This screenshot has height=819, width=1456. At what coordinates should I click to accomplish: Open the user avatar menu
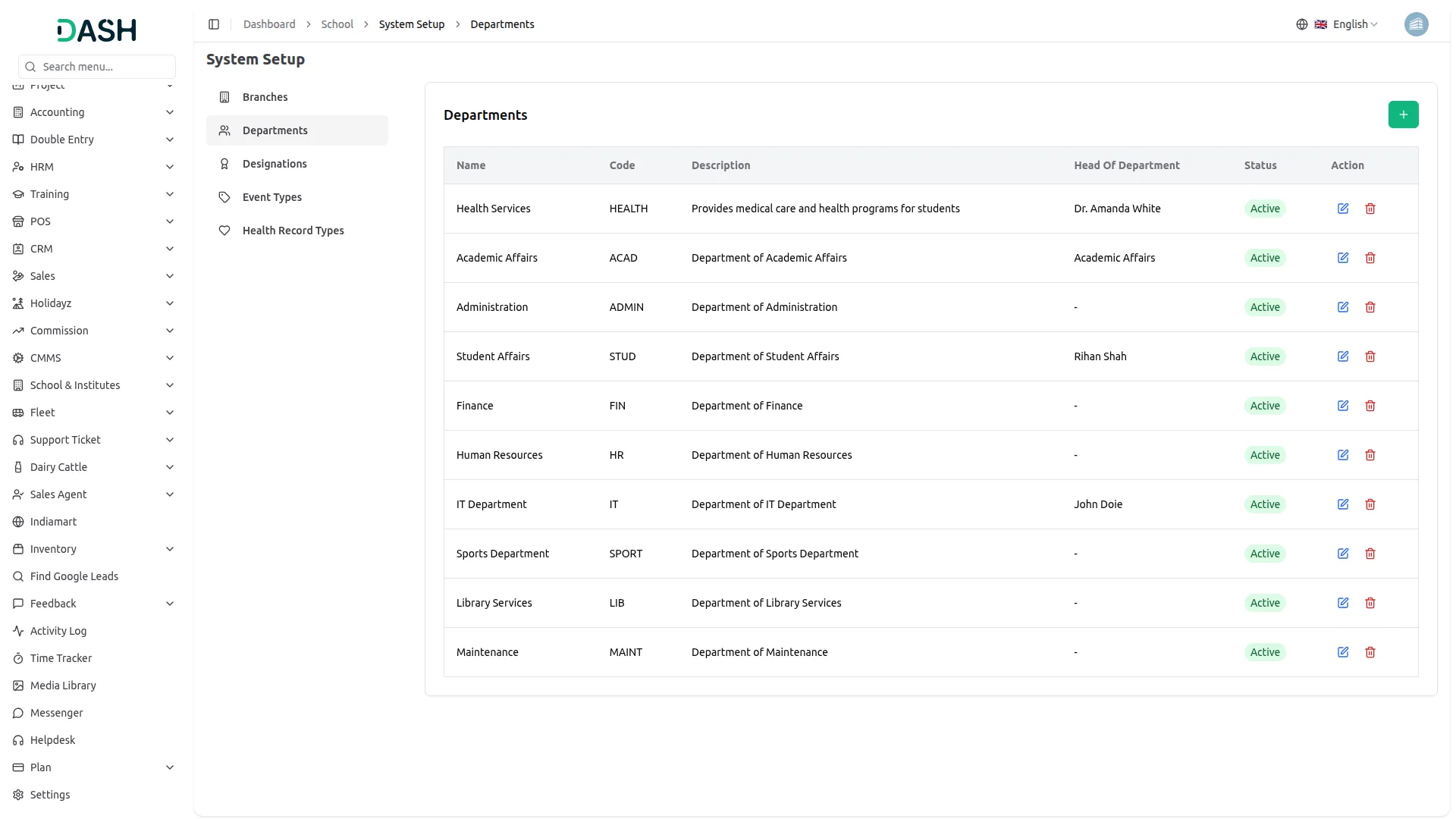click(1416, 24)
